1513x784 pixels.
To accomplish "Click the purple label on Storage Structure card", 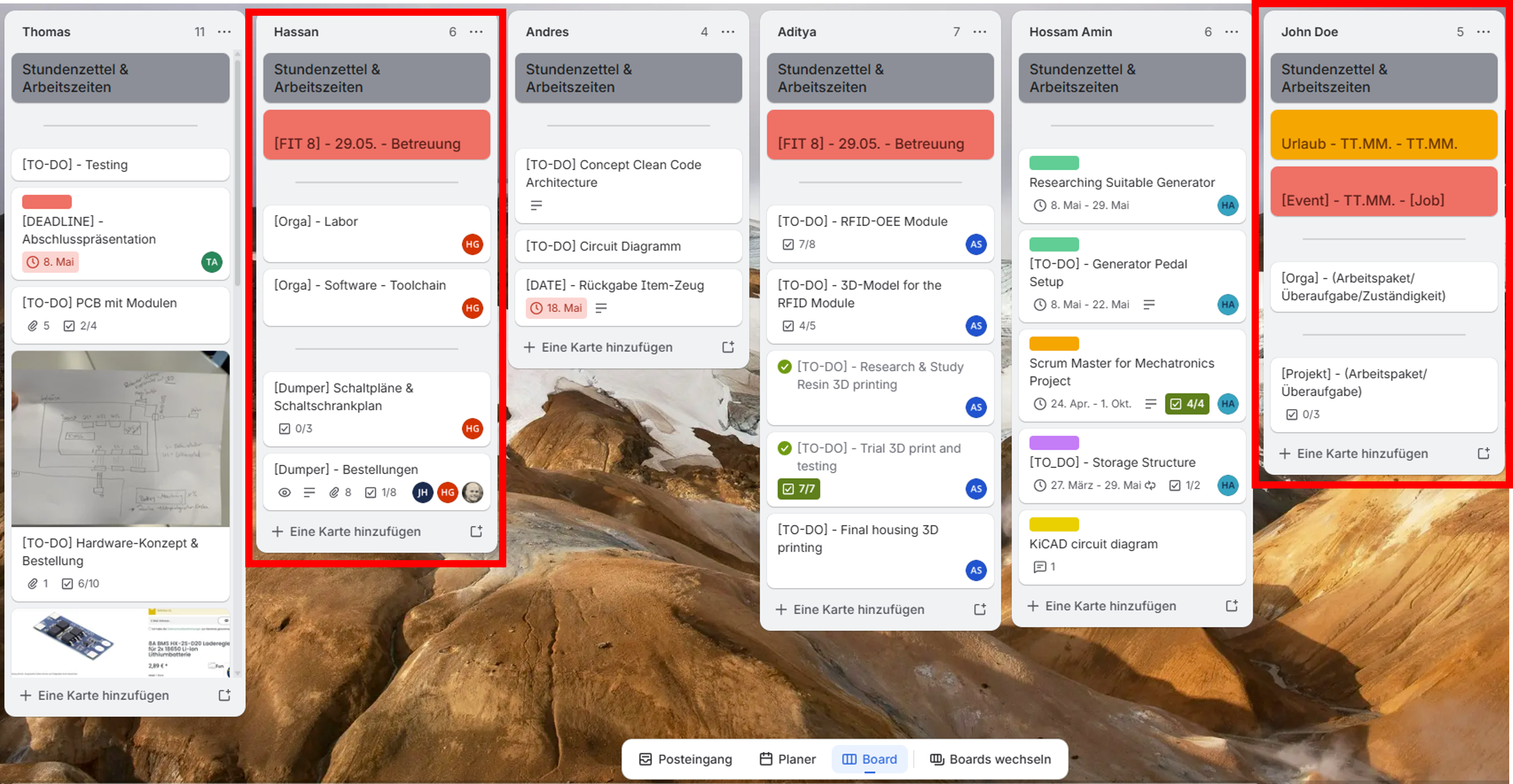I will pyautogui.click(x=1054, y=443).
